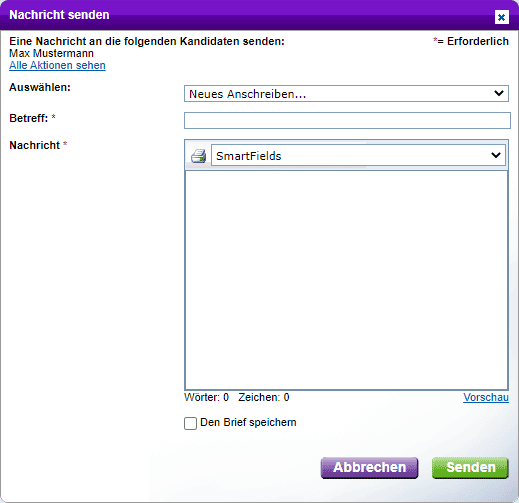Screen dimensions: 519x503
Task: Toggle the Den Brief speichern checkbox
Action: tap(190, 423)
